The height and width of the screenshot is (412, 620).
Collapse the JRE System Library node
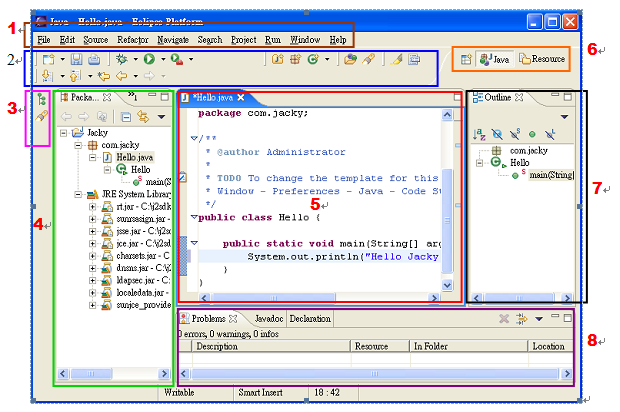[x=78, y=194]
